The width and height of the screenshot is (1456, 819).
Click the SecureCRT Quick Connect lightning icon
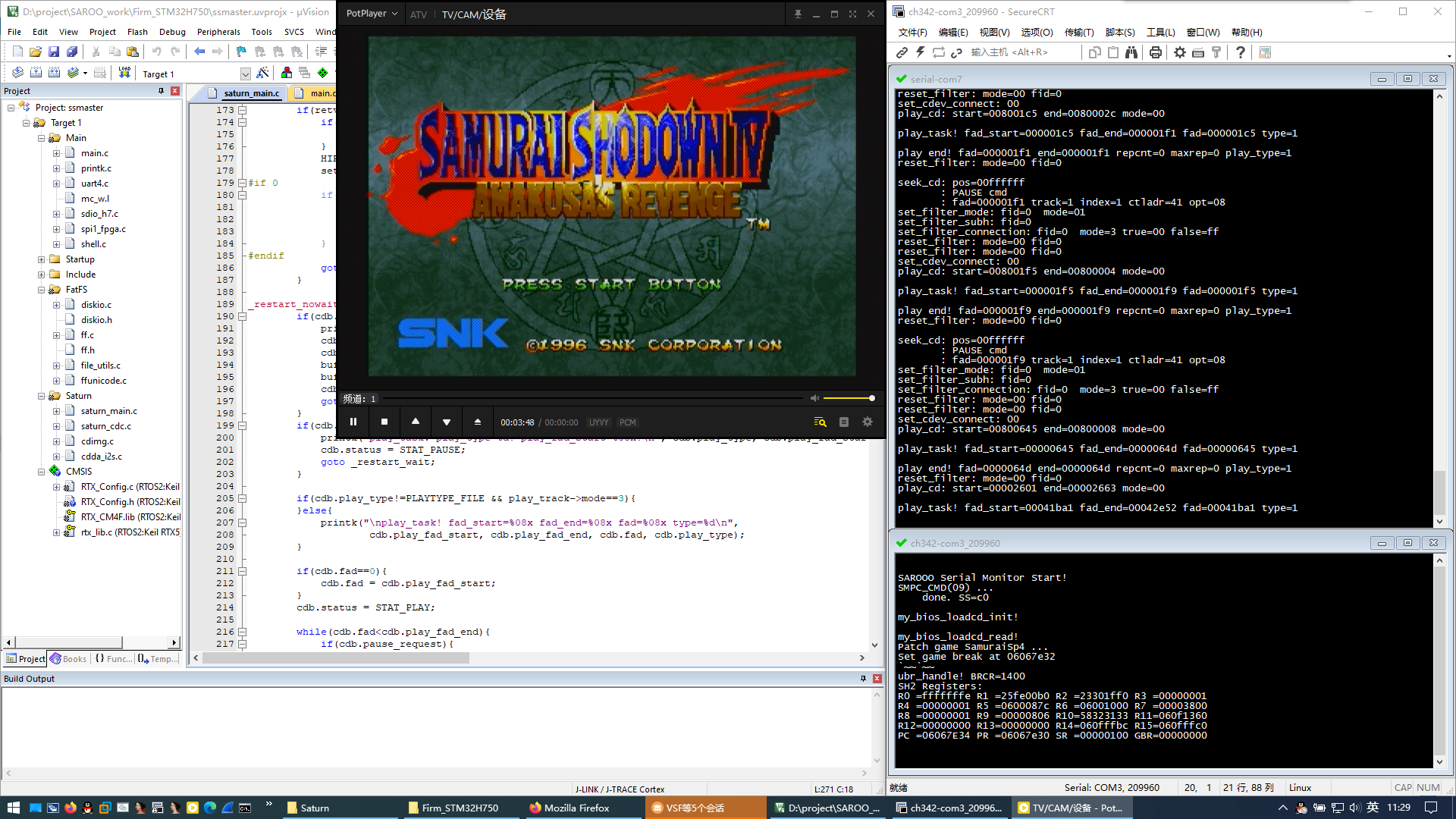[920, 52]
